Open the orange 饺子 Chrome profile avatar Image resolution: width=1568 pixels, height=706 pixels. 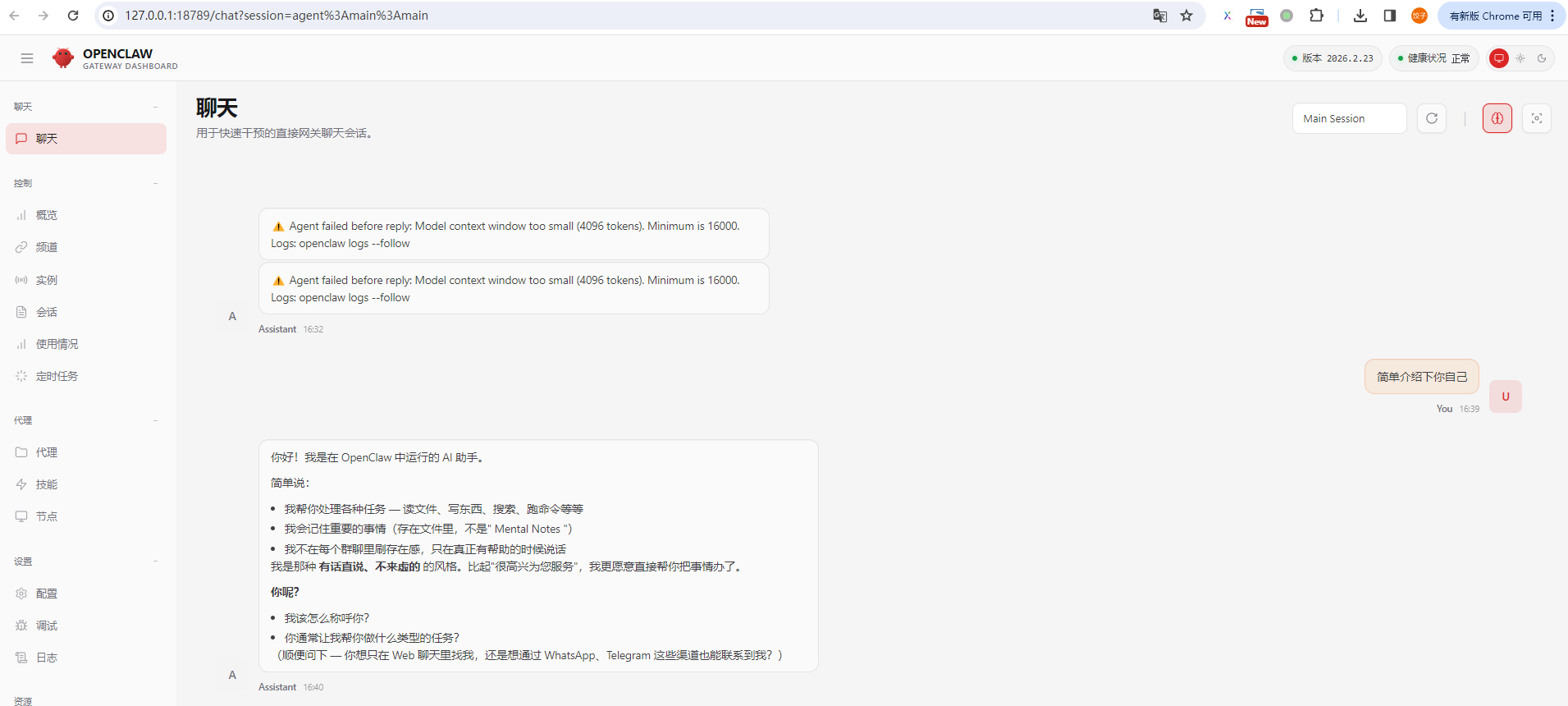pos(1419,16)
